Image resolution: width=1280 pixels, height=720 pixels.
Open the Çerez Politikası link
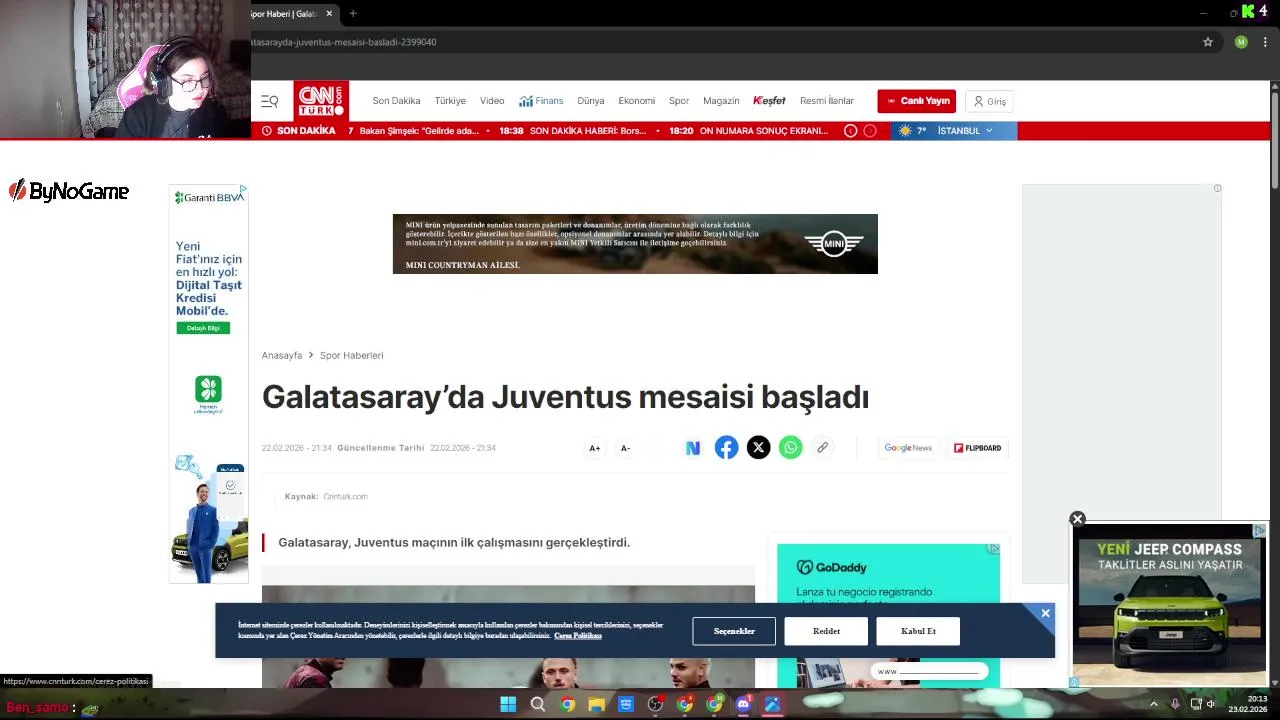coord(578,636)
